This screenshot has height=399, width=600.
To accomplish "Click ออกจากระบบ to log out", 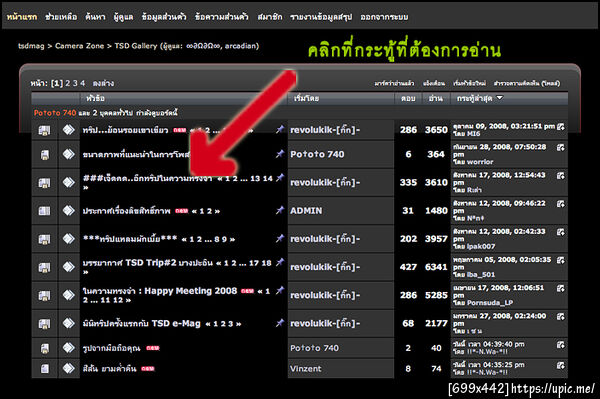I will pyautogui.click(x=384, y=17).
